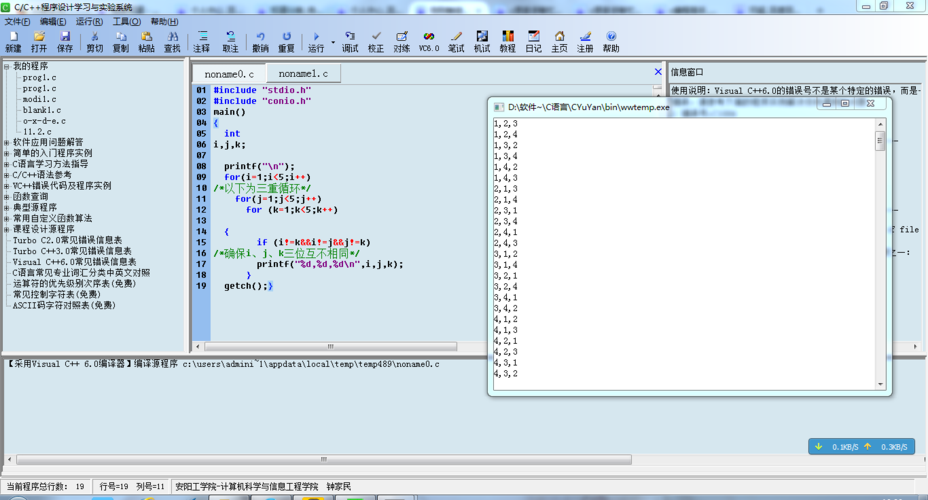Open the 文件(F) menu

coord(17,21)
